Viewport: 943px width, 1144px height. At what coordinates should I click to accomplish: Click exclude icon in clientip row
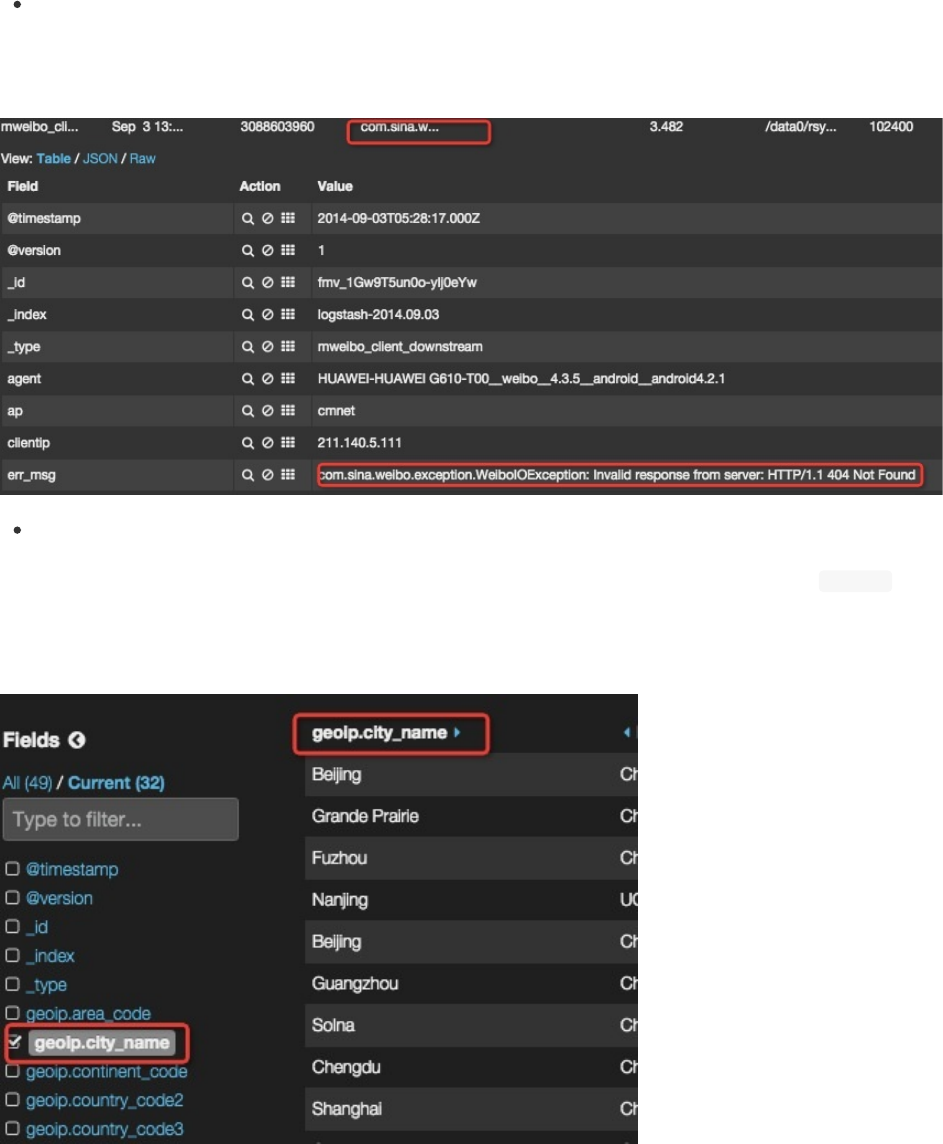click(x=268, y=443)
